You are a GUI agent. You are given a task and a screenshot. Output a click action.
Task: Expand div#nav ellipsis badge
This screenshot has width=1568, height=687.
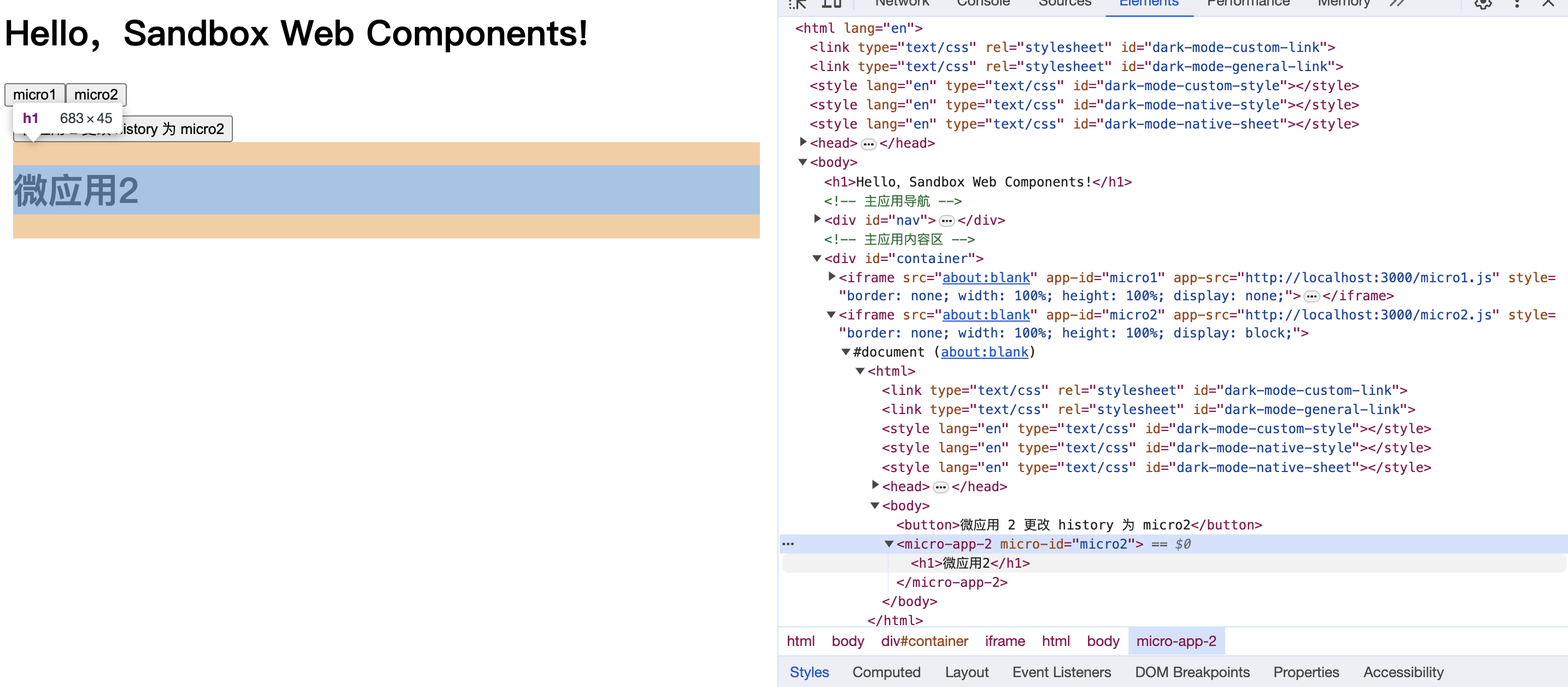(946, 220)
